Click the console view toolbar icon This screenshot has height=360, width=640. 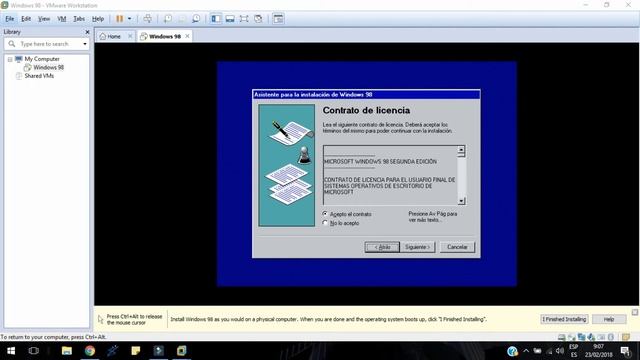click(278, 19)
